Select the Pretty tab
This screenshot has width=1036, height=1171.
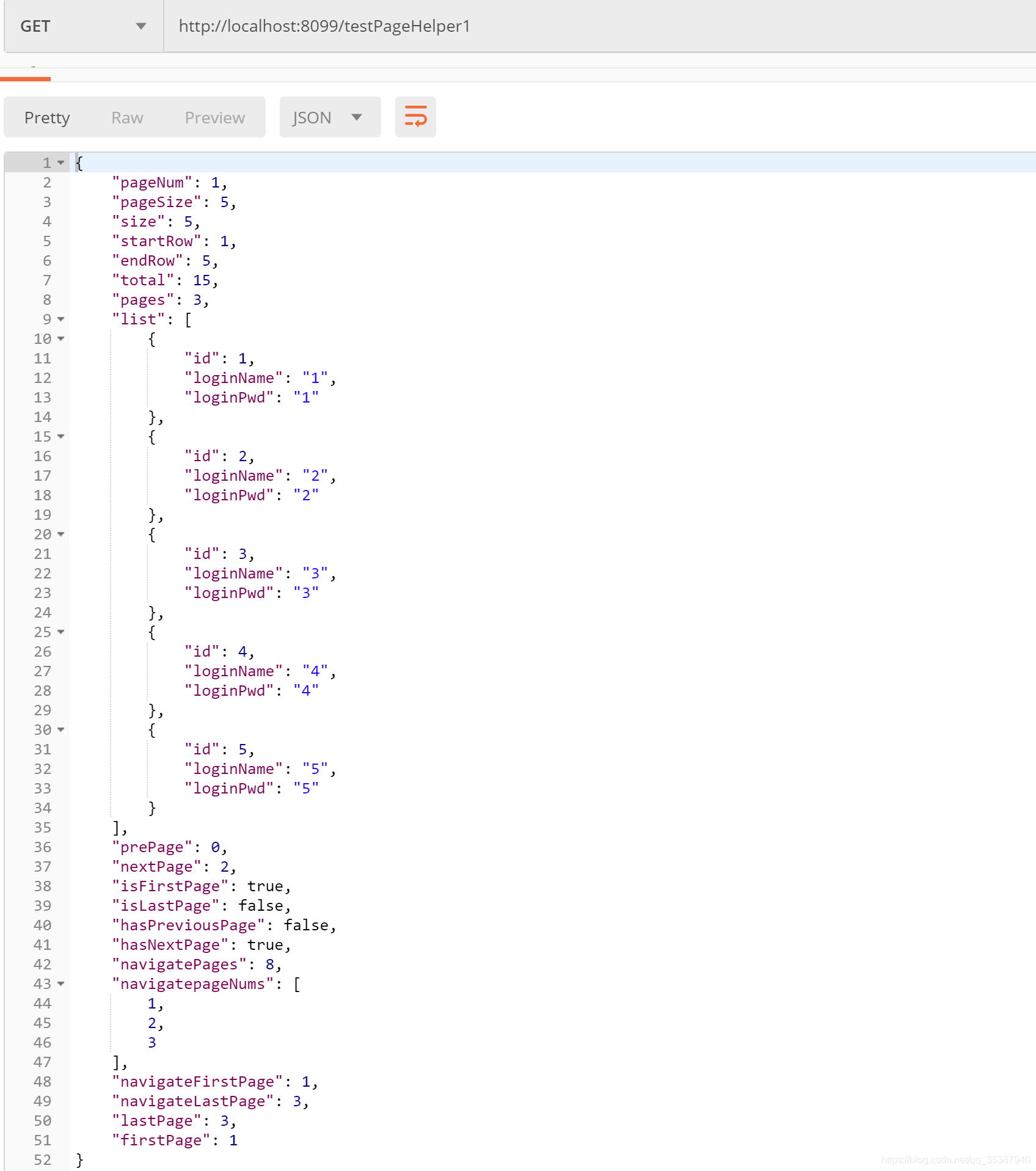click(47, 117)
